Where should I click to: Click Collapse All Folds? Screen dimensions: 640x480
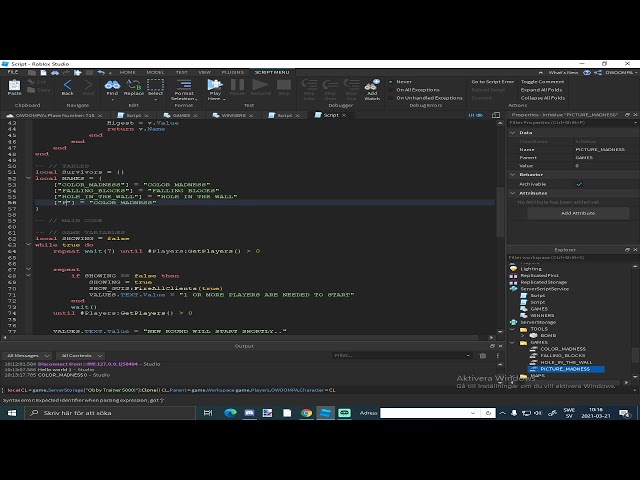click(x=543, y=98)
